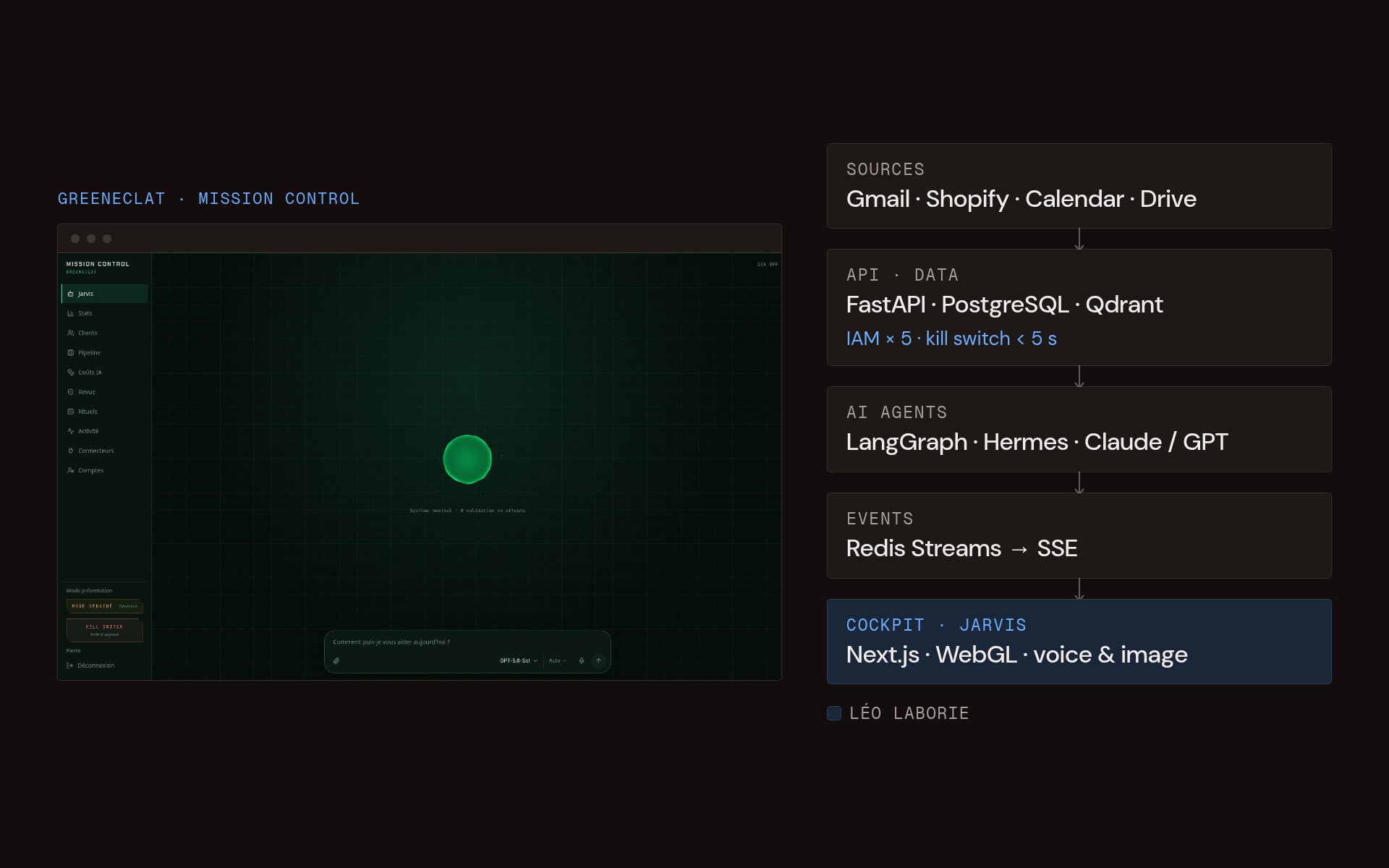Click the user name Pierre

coord(73,650)
